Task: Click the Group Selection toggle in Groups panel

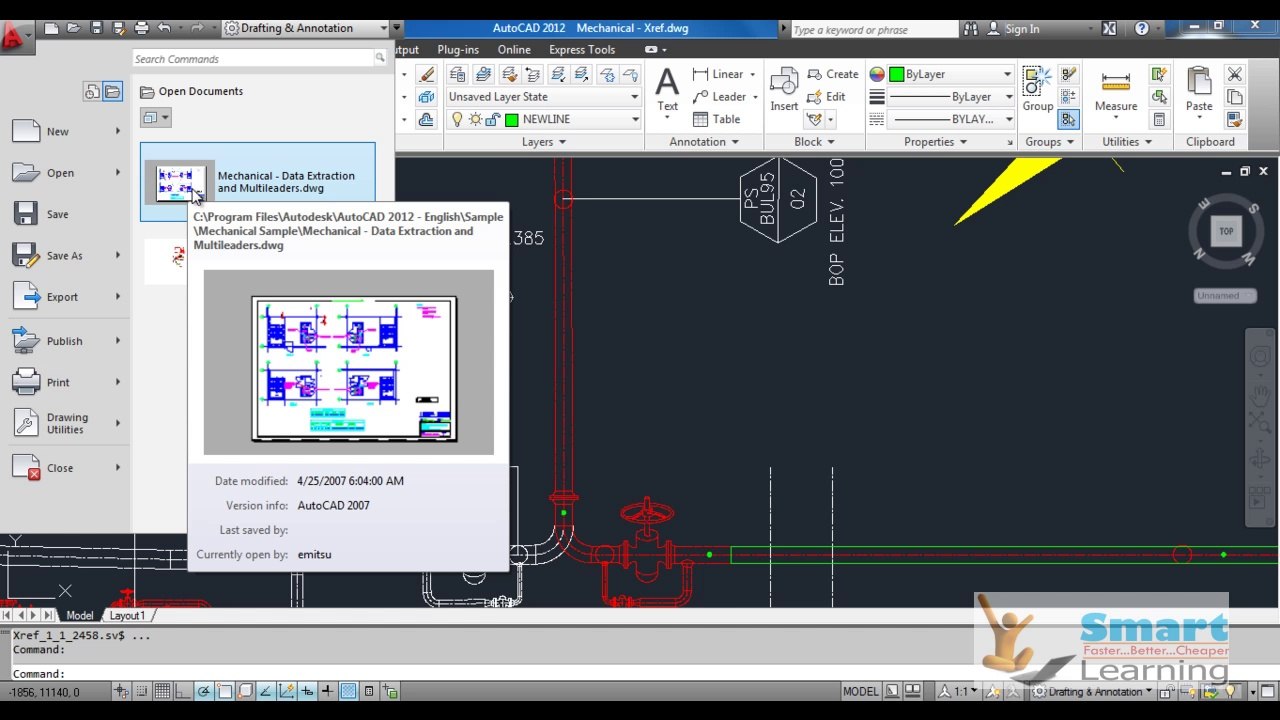Action: coord(1068,119)
